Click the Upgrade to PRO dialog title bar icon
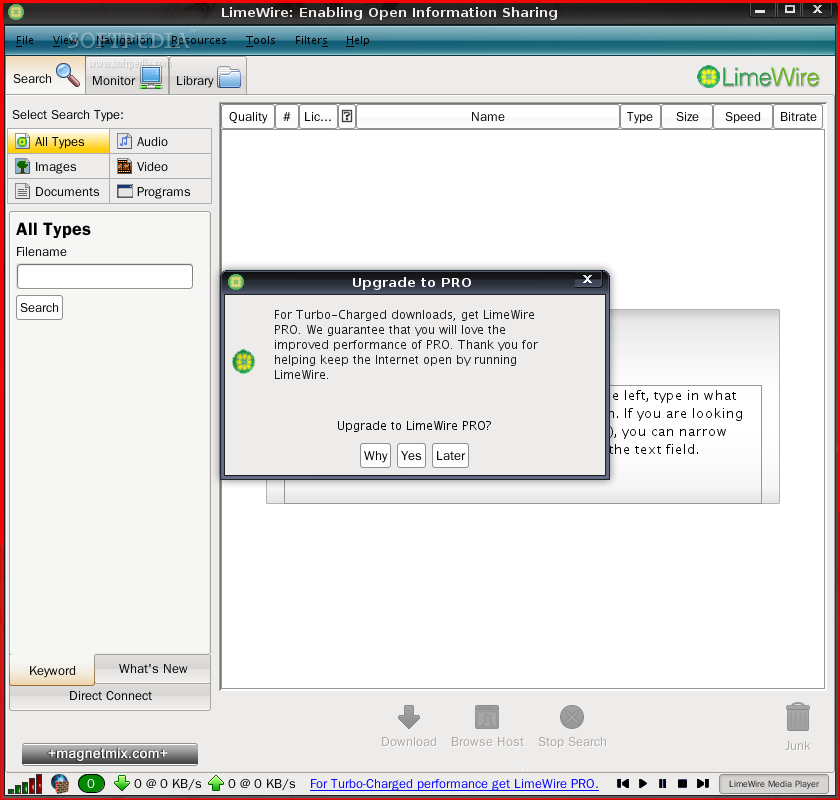Image resolution: width=840 pixels, height=800 pixels. coord(236,282)
